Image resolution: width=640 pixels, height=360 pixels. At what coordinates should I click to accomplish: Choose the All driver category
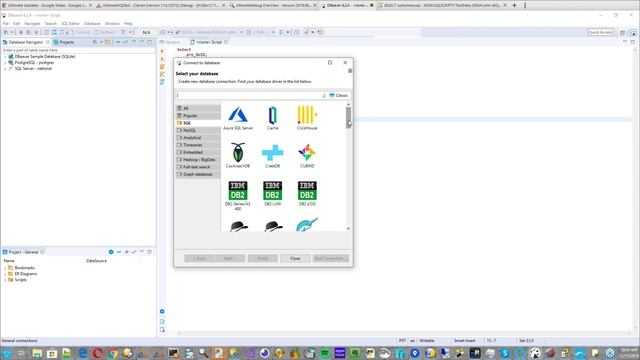click(x=198, y=108)
